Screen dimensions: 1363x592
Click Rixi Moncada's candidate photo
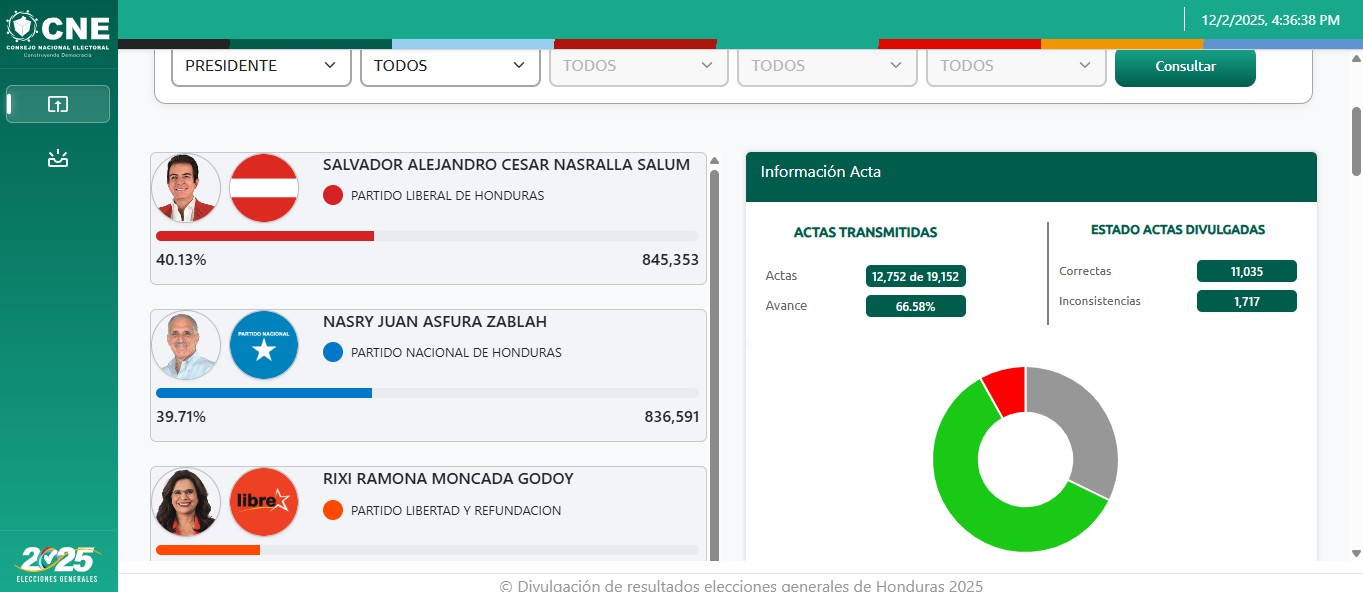point(186,502)
